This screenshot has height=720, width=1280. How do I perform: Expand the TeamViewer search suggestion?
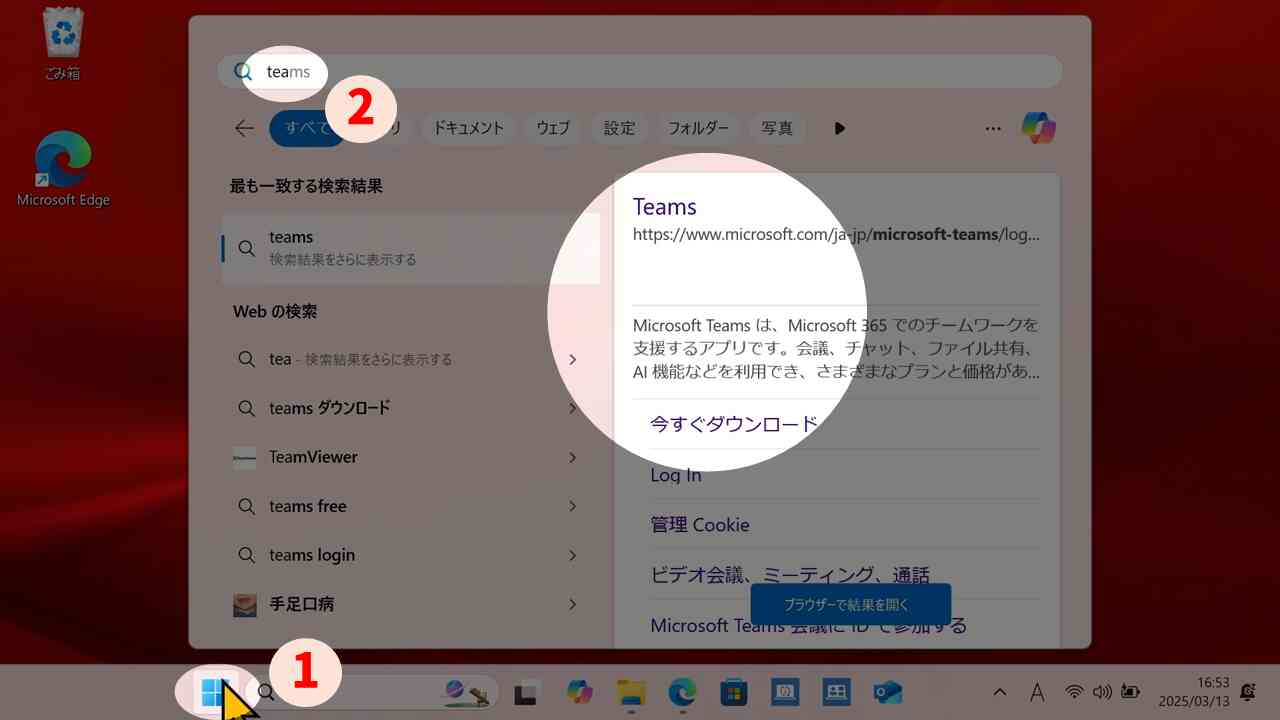pos(573,457)
